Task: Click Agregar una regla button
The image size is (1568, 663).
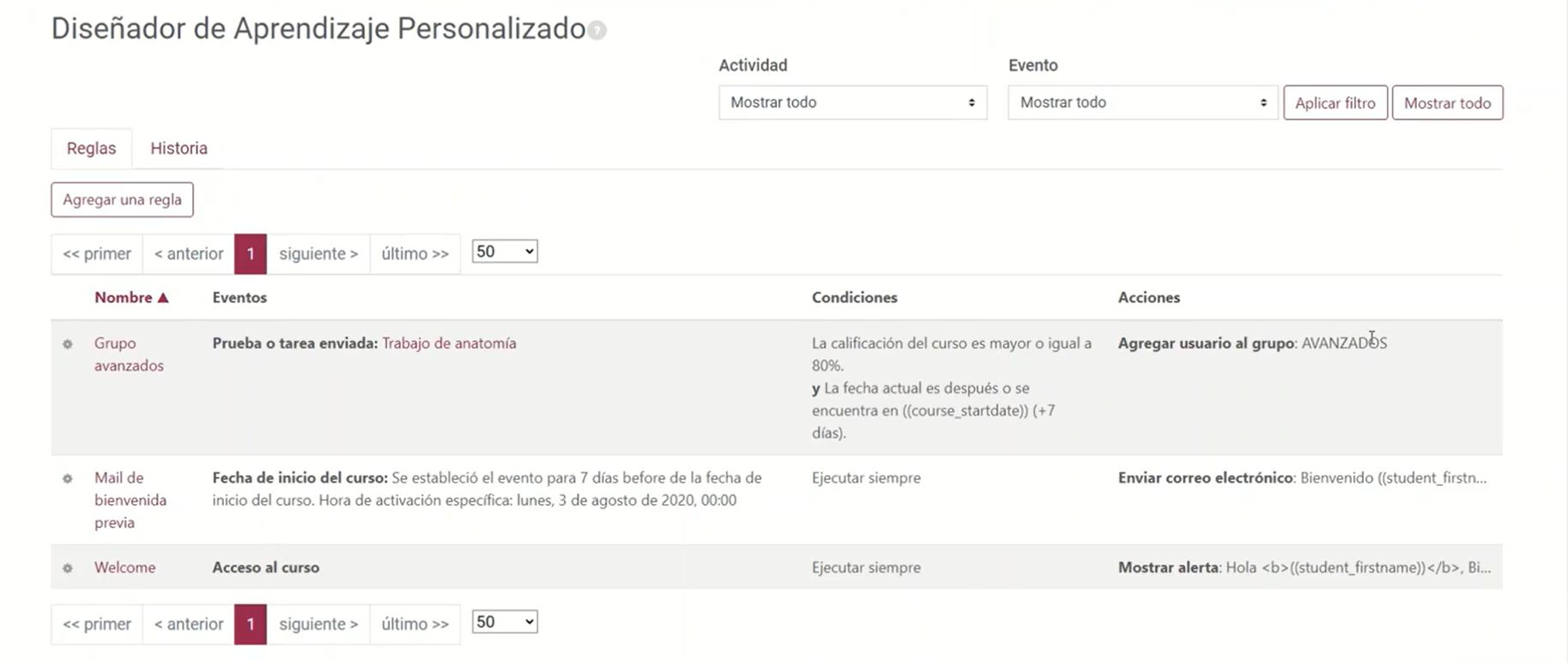Action: click(122, 200)
